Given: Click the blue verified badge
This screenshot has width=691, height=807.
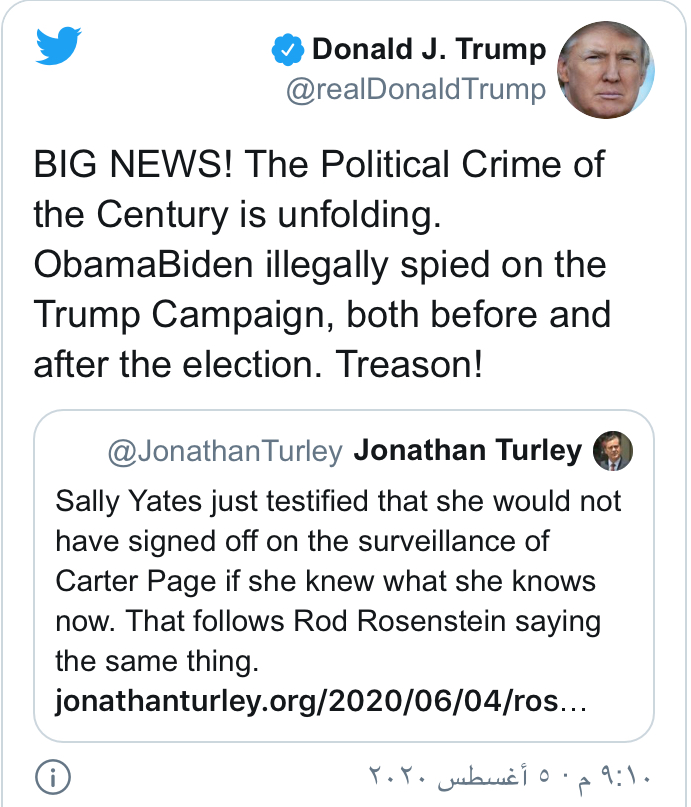Looking at the screenshot, I should 287,49.
